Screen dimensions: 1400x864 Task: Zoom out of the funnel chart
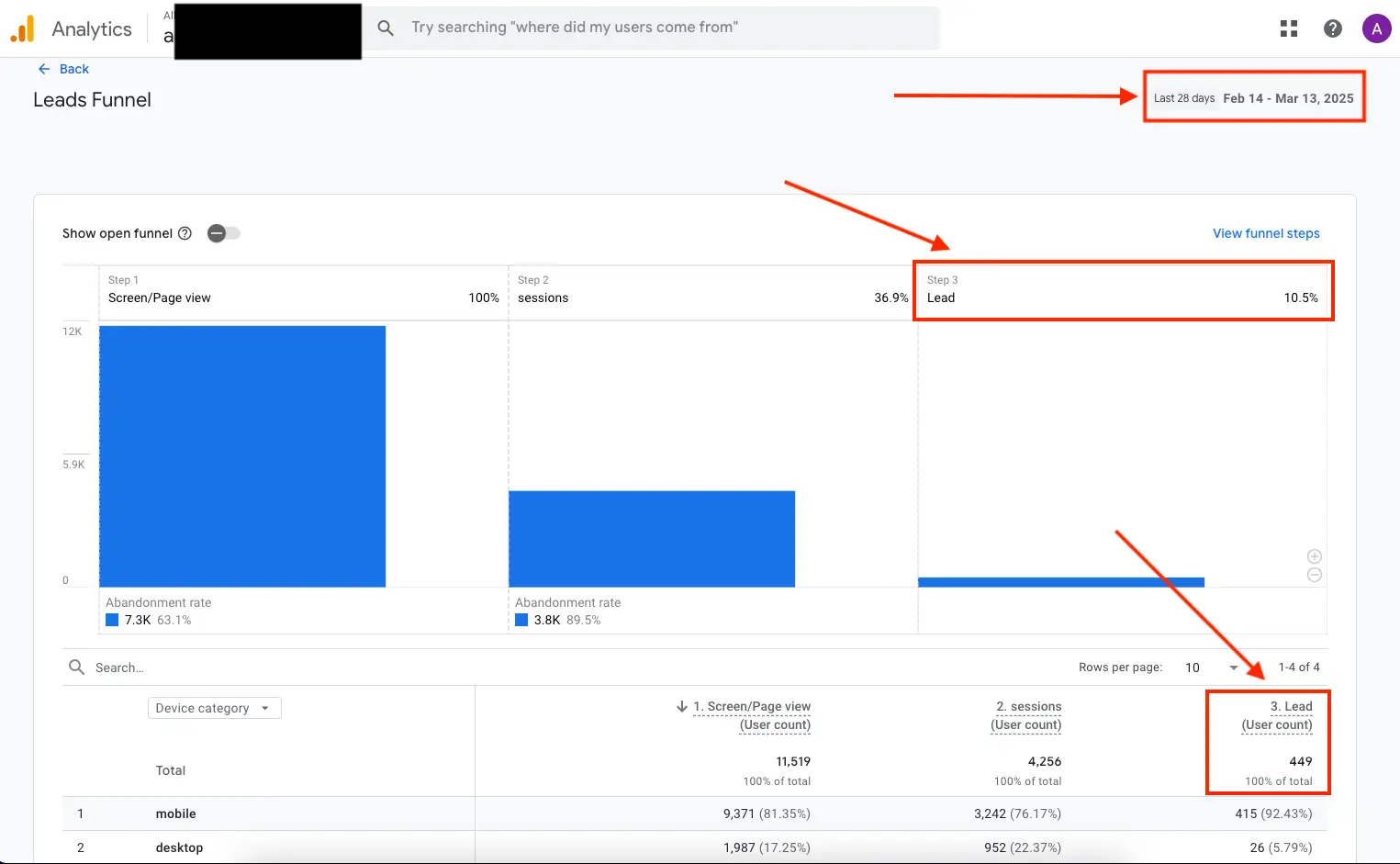(1315, 575)
